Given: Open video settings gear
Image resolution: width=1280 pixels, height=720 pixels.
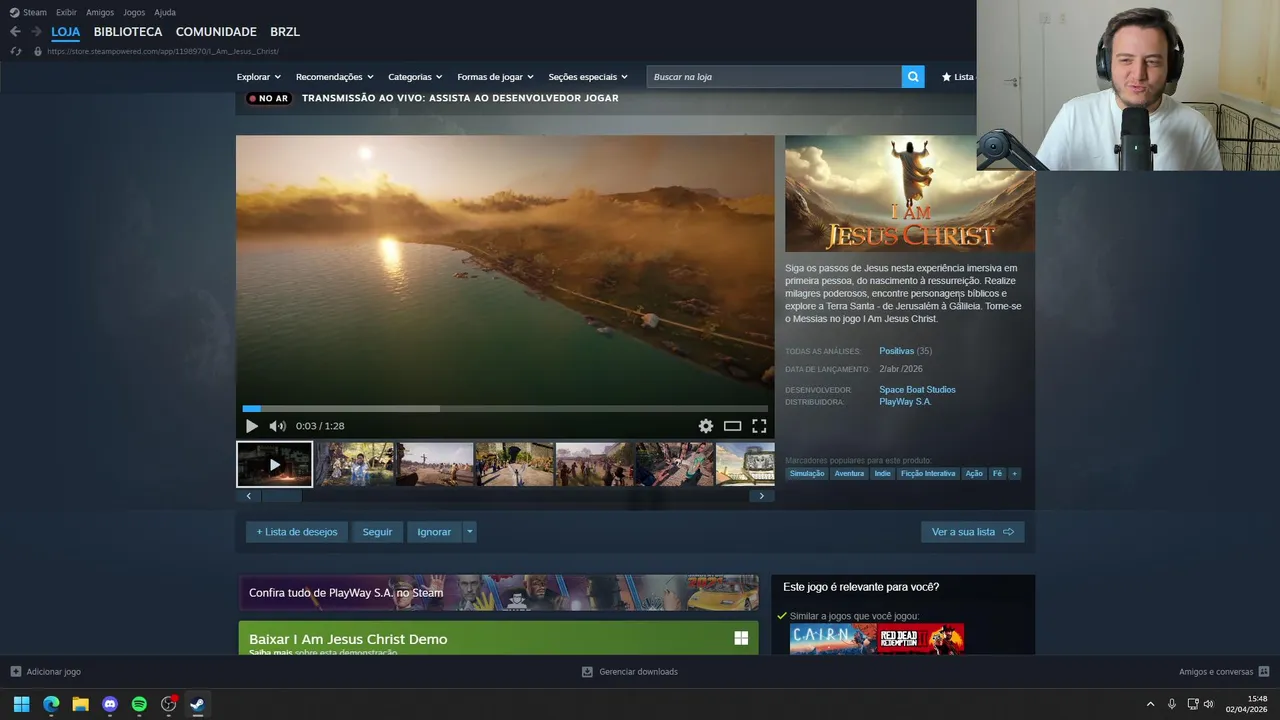Looking at the screenshot, I should (706, 426).
